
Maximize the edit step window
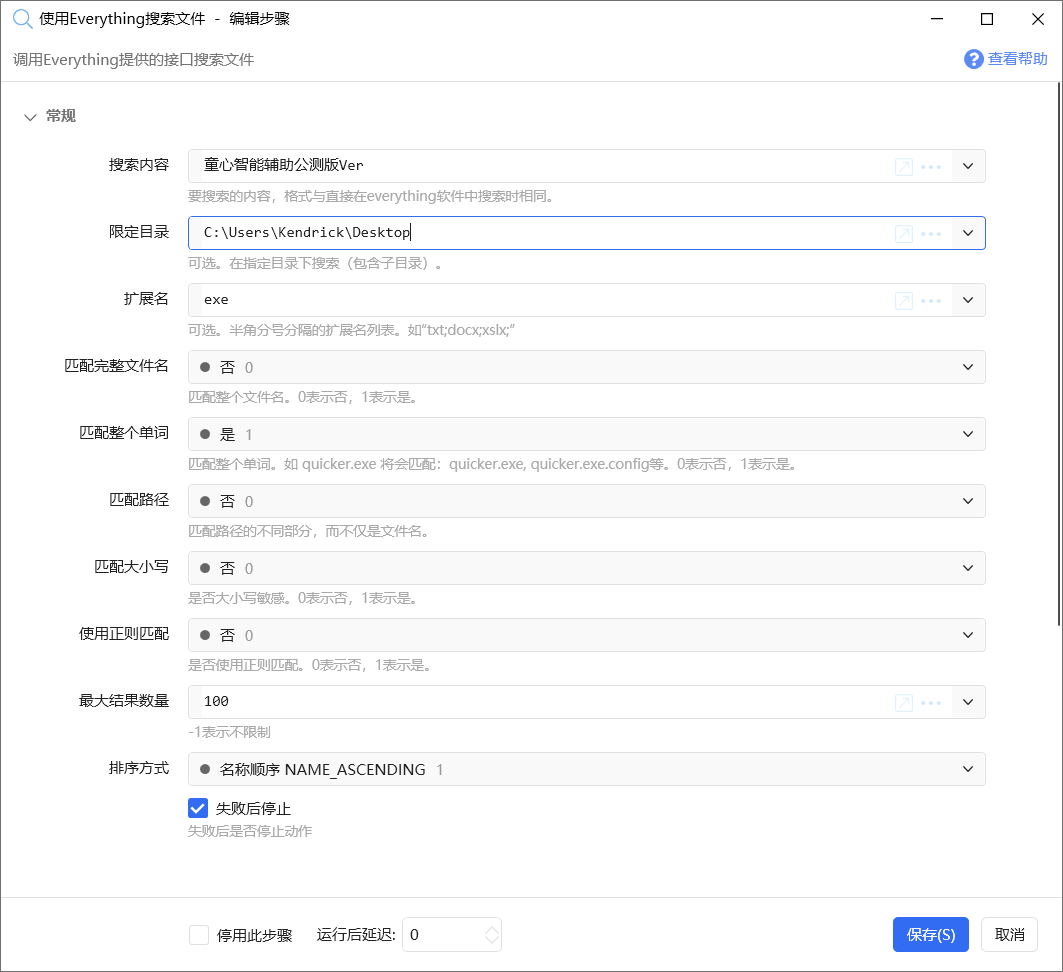987,19
